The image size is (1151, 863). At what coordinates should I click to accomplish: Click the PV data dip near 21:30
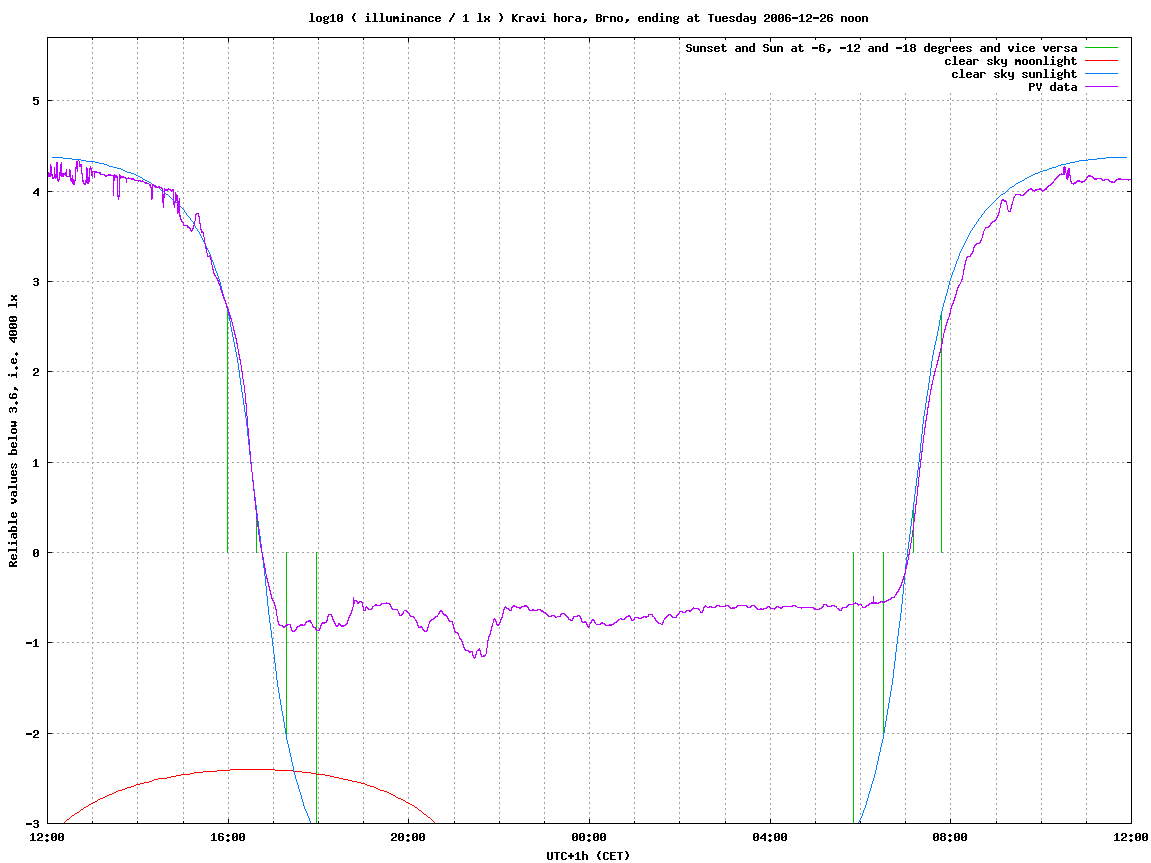pyautogui.click(x=476, y=653)
